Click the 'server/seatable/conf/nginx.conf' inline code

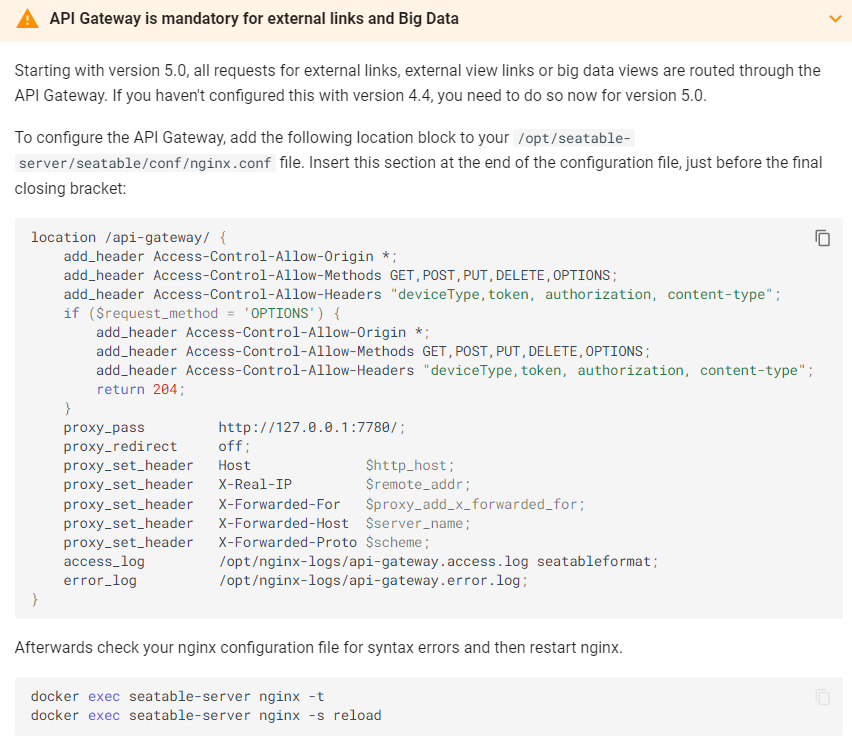pos(145,163)
